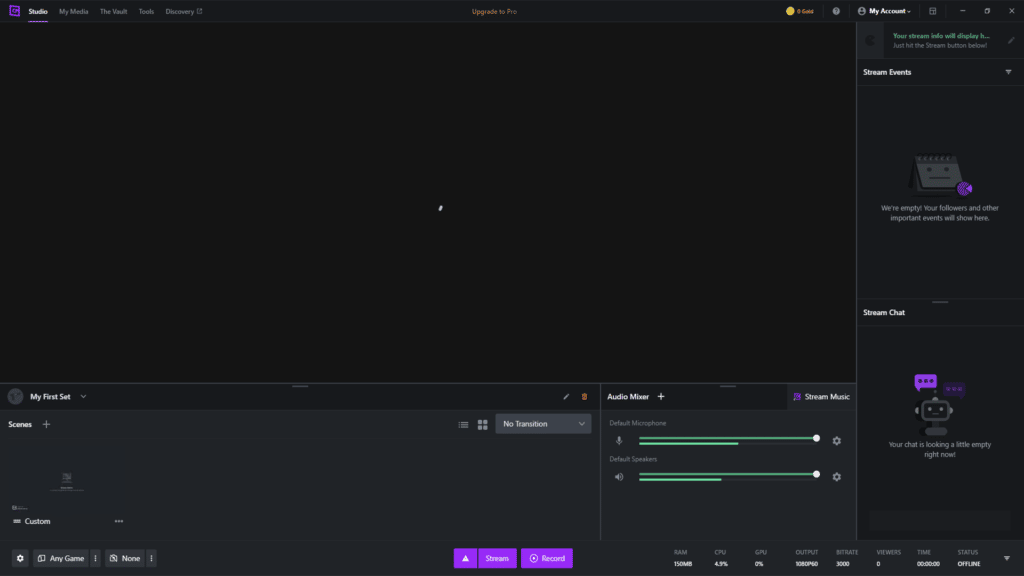The width and height of the screenshot is (1024, 576).
Task: Open Default Speakers settings gear
Action: point(837,477)
